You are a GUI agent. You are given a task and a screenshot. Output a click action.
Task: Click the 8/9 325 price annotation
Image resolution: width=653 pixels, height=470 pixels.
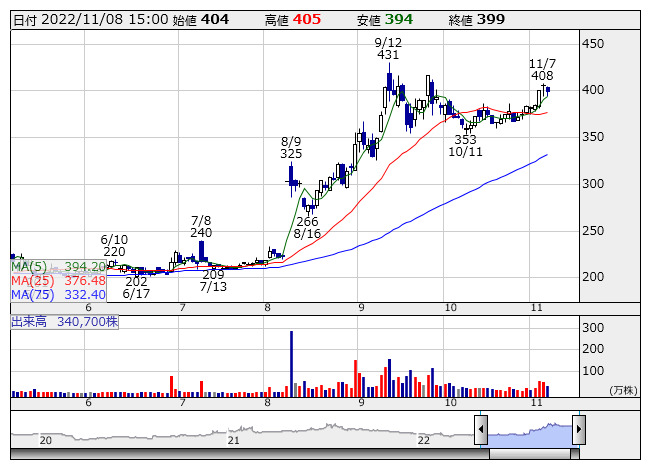[291, 148]
